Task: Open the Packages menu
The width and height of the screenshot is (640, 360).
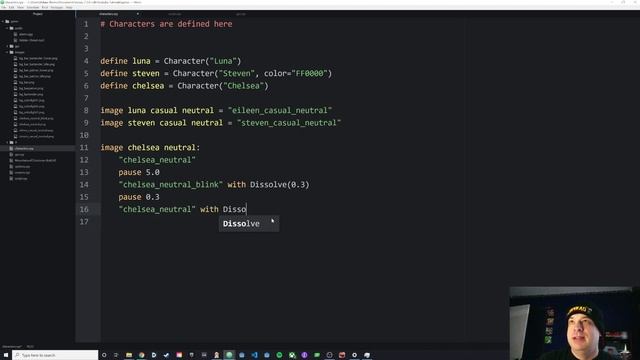Action: (x=57, y=7)
